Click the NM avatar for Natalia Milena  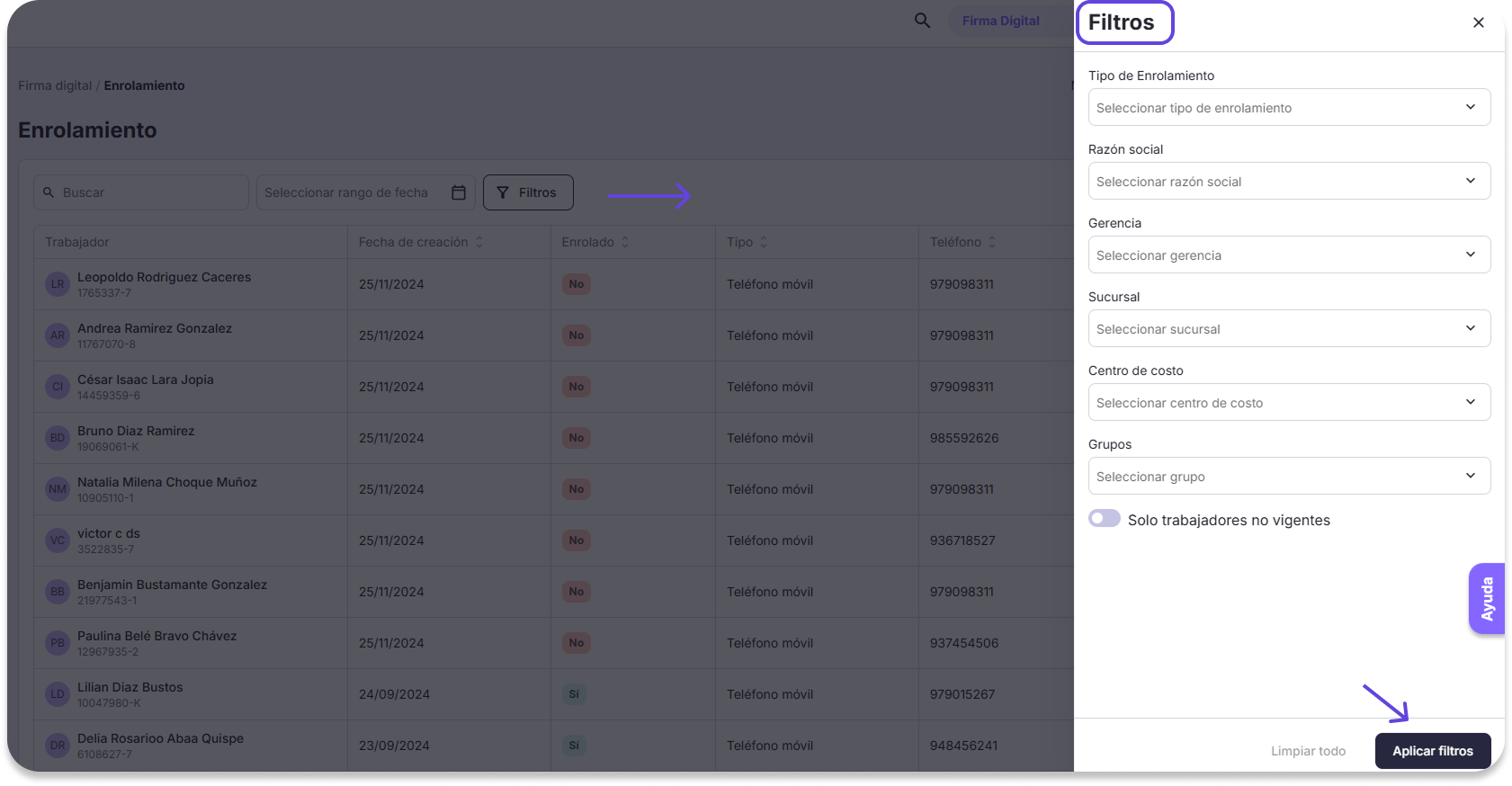tap(58, 489)
